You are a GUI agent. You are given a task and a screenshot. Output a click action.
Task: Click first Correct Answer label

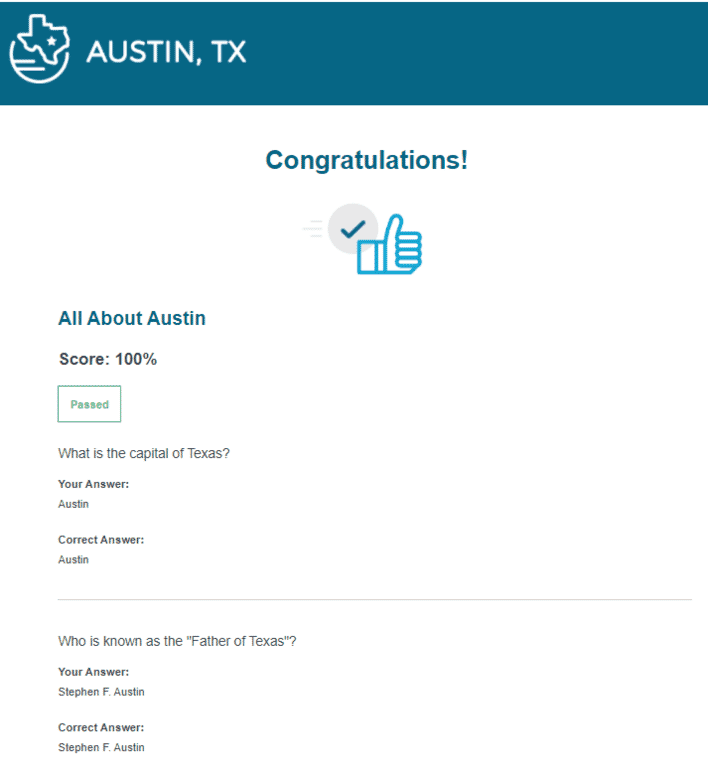[101, 540]
